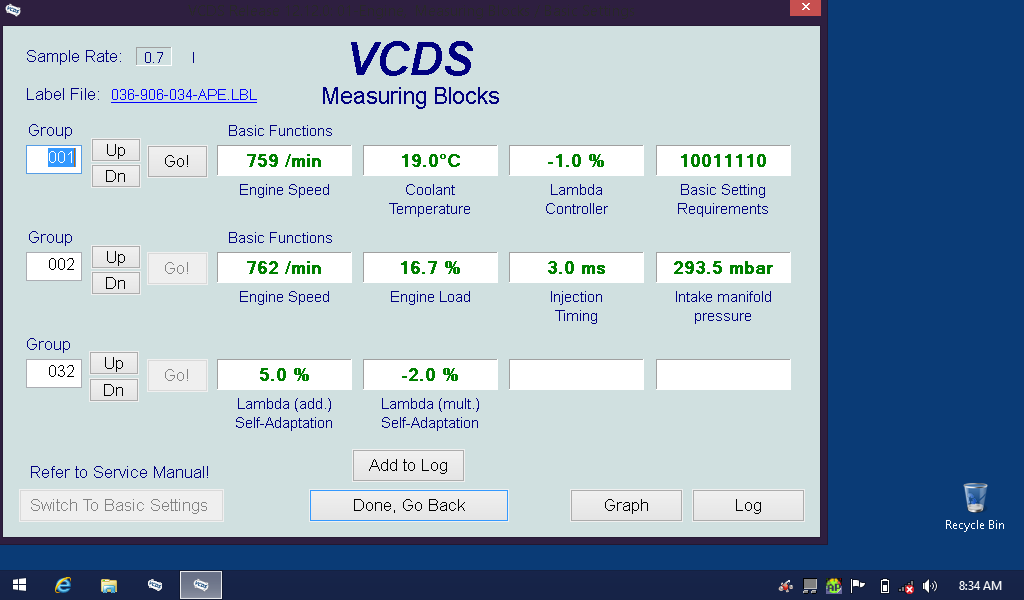Screen dimensions: 1024x600
Task: Click the Windows Start button
Action: click(19, 585)
